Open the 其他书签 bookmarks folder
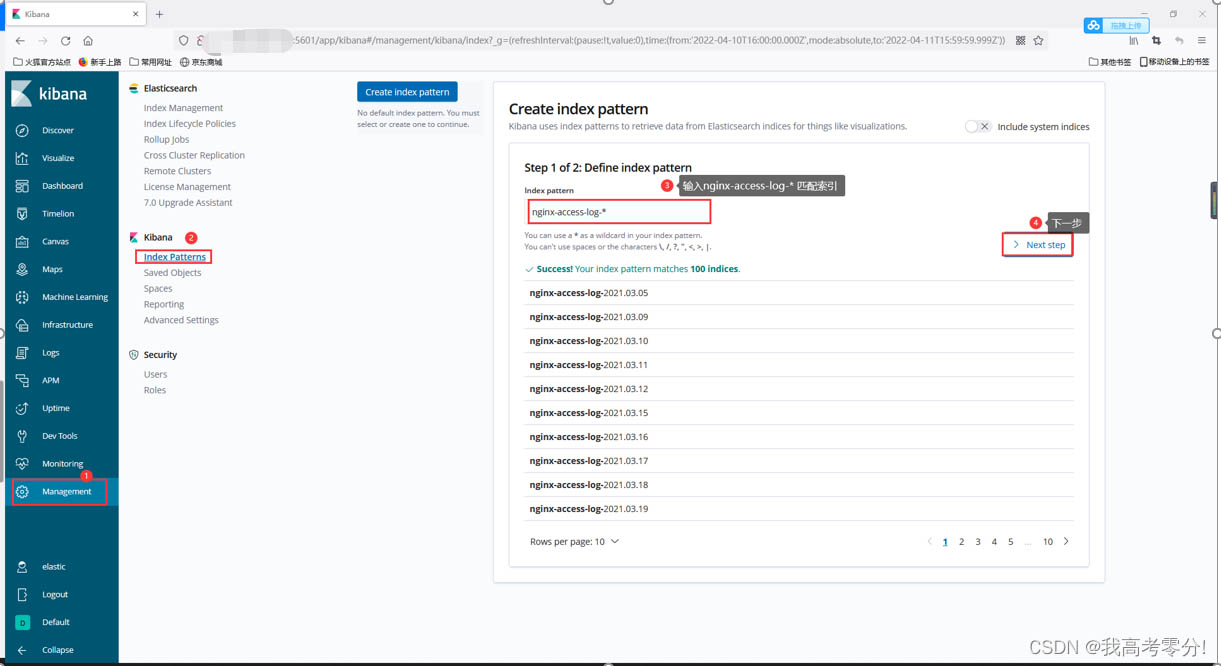 [1110, 62]
